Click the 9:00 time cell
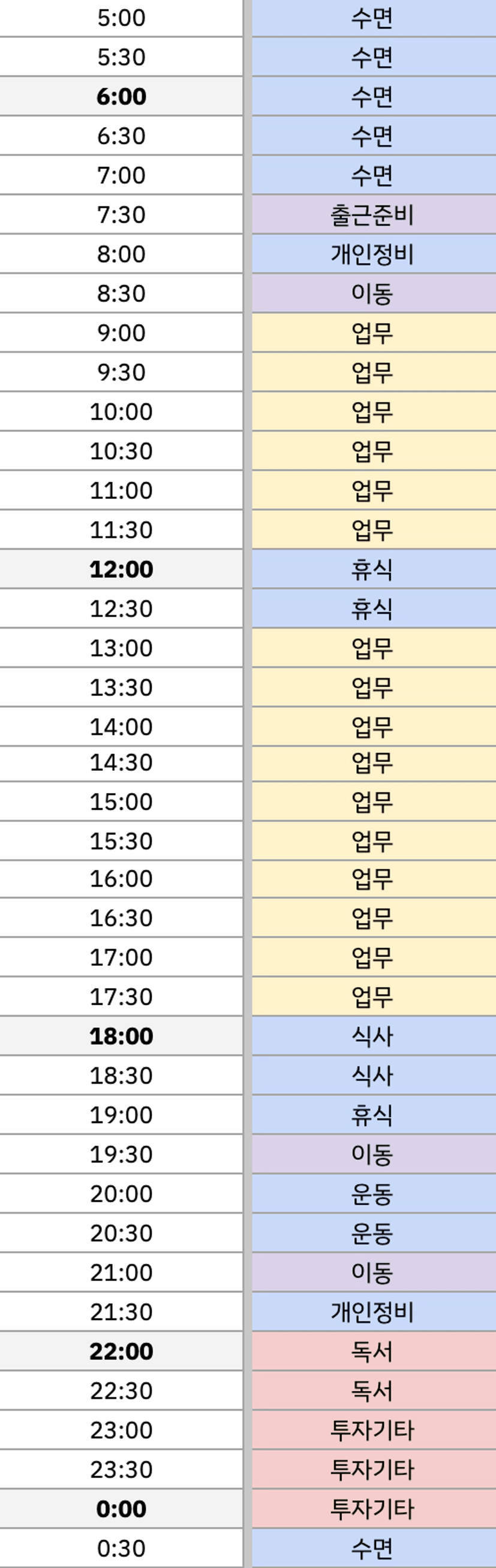This screenshot has width=496, height=1568. pos(121,333)
